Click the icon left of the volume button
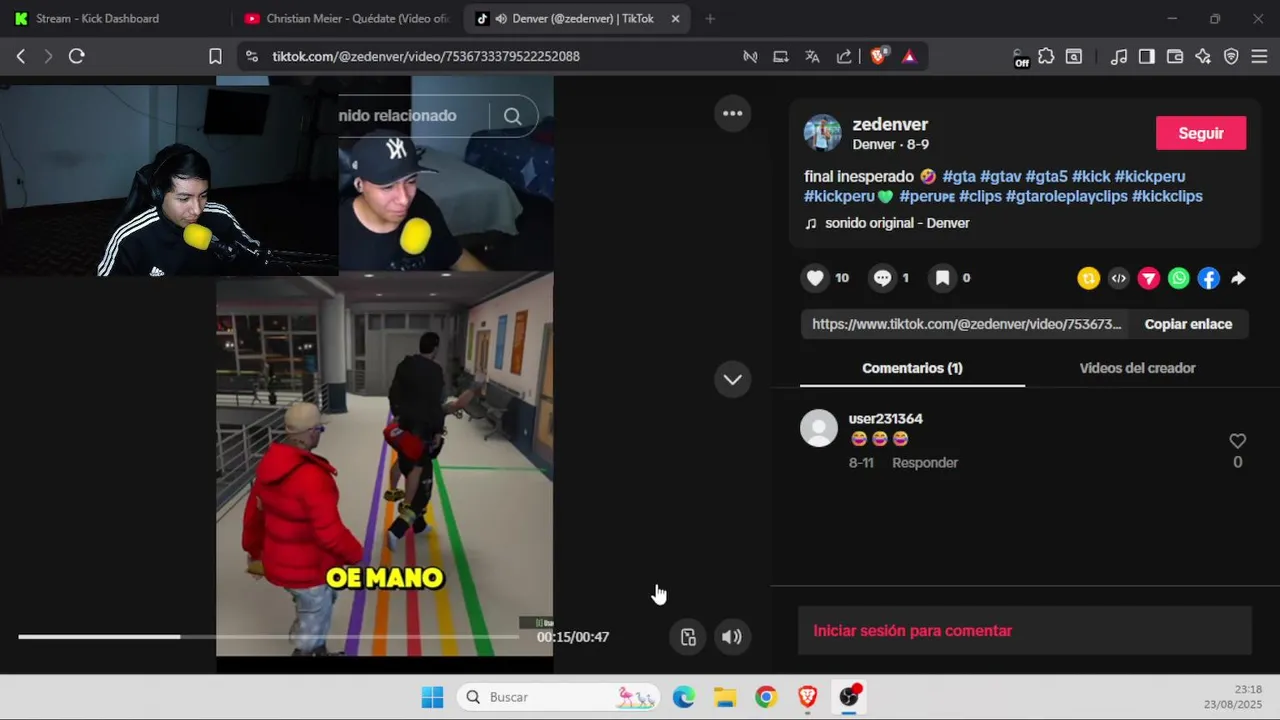Image resolution: width=1280 pixels, height=720 pixels. pyautogui.click(x=688, y=637)
